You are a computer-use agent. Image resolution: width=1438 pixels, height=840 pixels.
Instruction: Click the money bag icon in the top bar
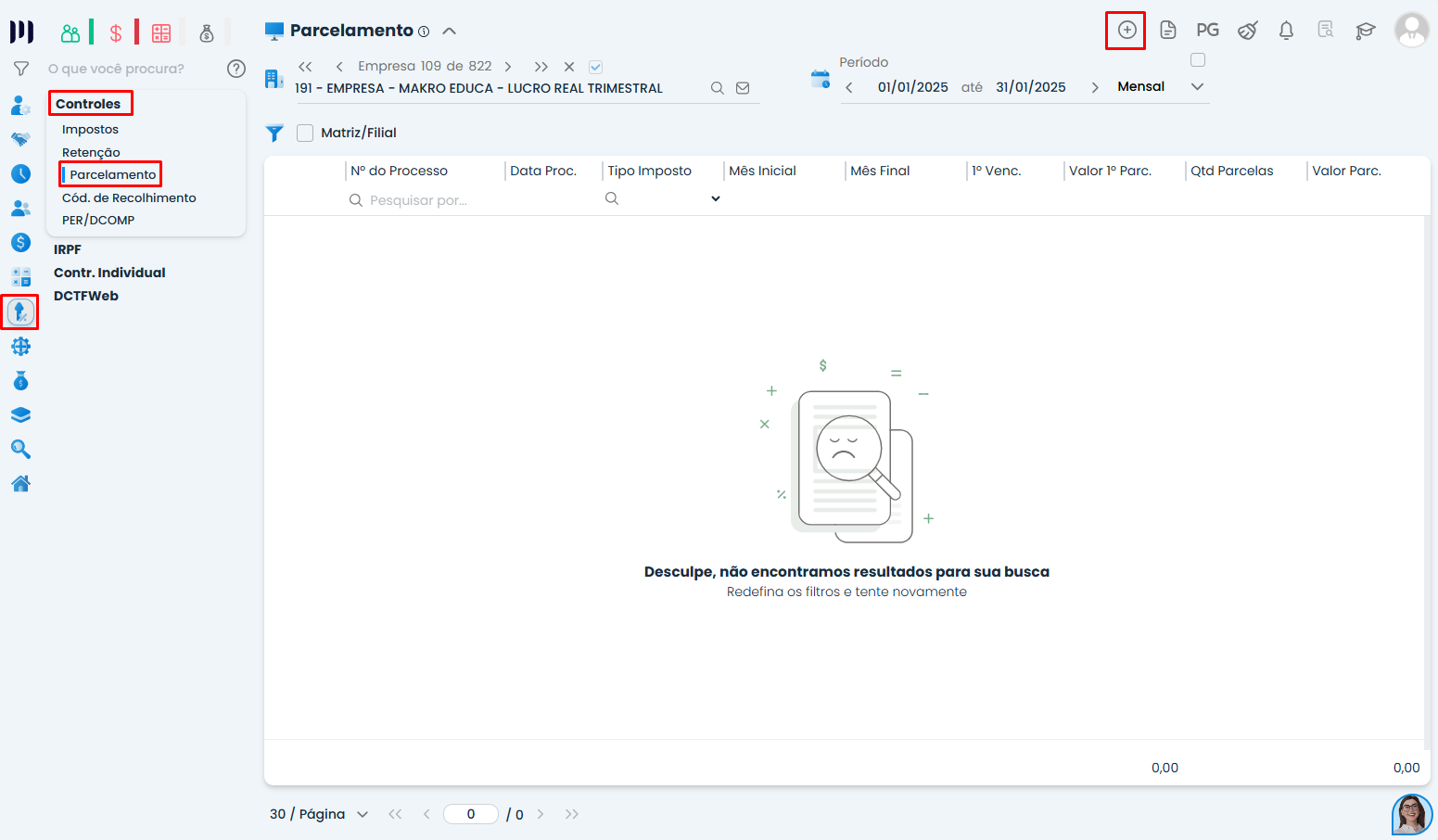[x=207, y=33]
